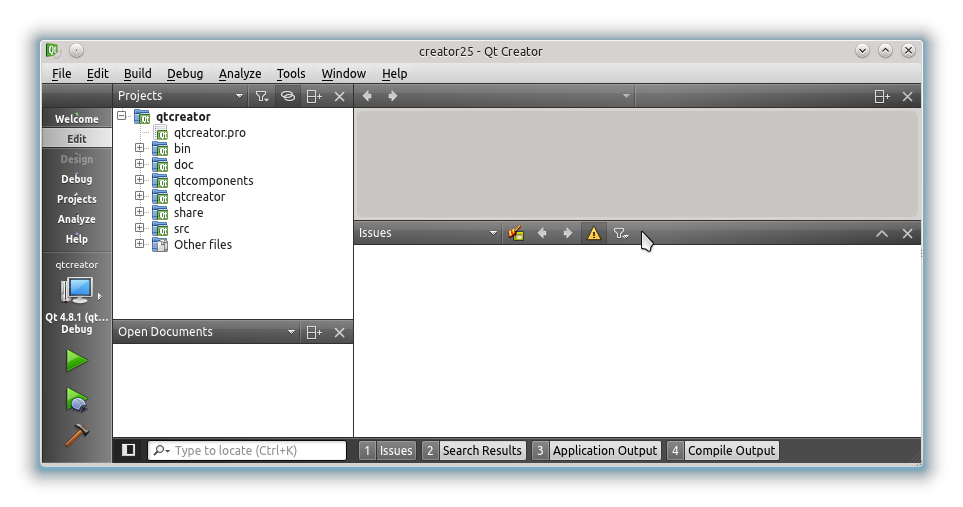This screenshot has width=963, height=507.
Task: Toggle the sidebar visibility button
Action: coord(128,450)
